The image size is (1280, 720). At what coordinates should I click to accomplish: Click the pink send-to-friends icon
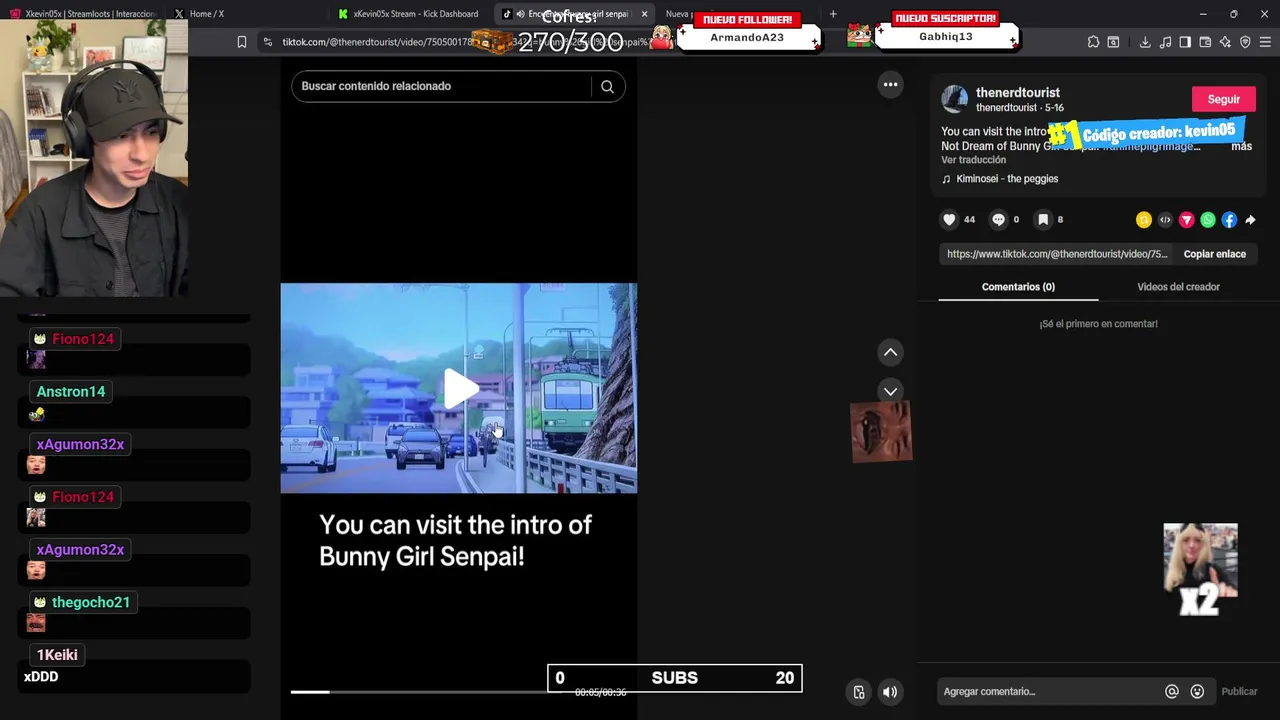tap(1187, 220)
